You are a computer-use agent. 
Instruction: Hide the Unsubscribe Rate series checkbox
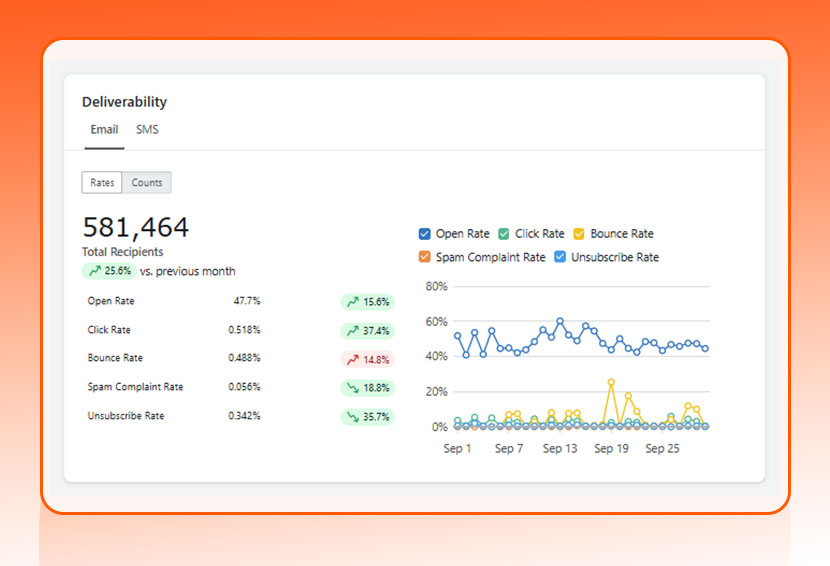point(560,257)
